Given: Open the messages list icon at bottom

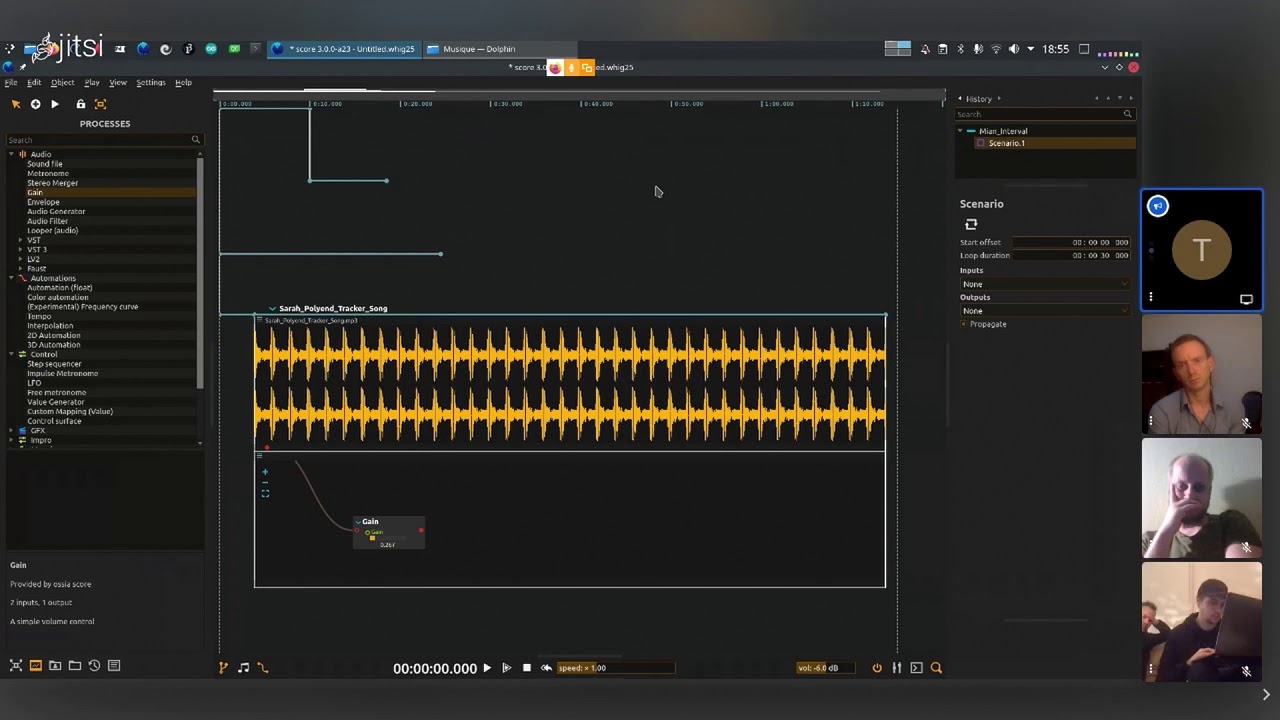Looking at the screenshot, I should pyautogui.click(x=114, y=665).
